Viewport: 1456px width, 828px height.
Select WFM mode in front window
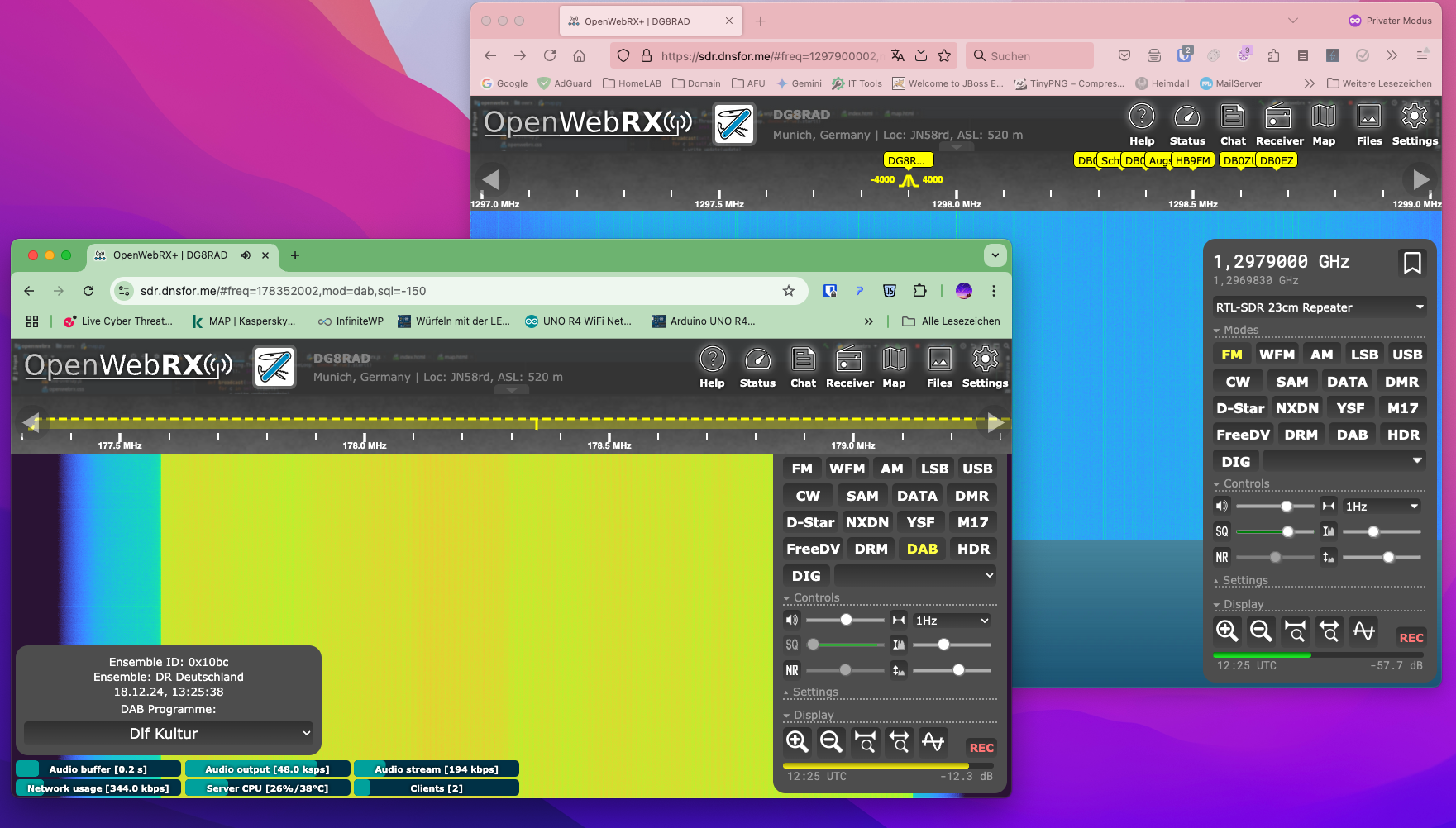pyautogui.click(x=847, y=469)
